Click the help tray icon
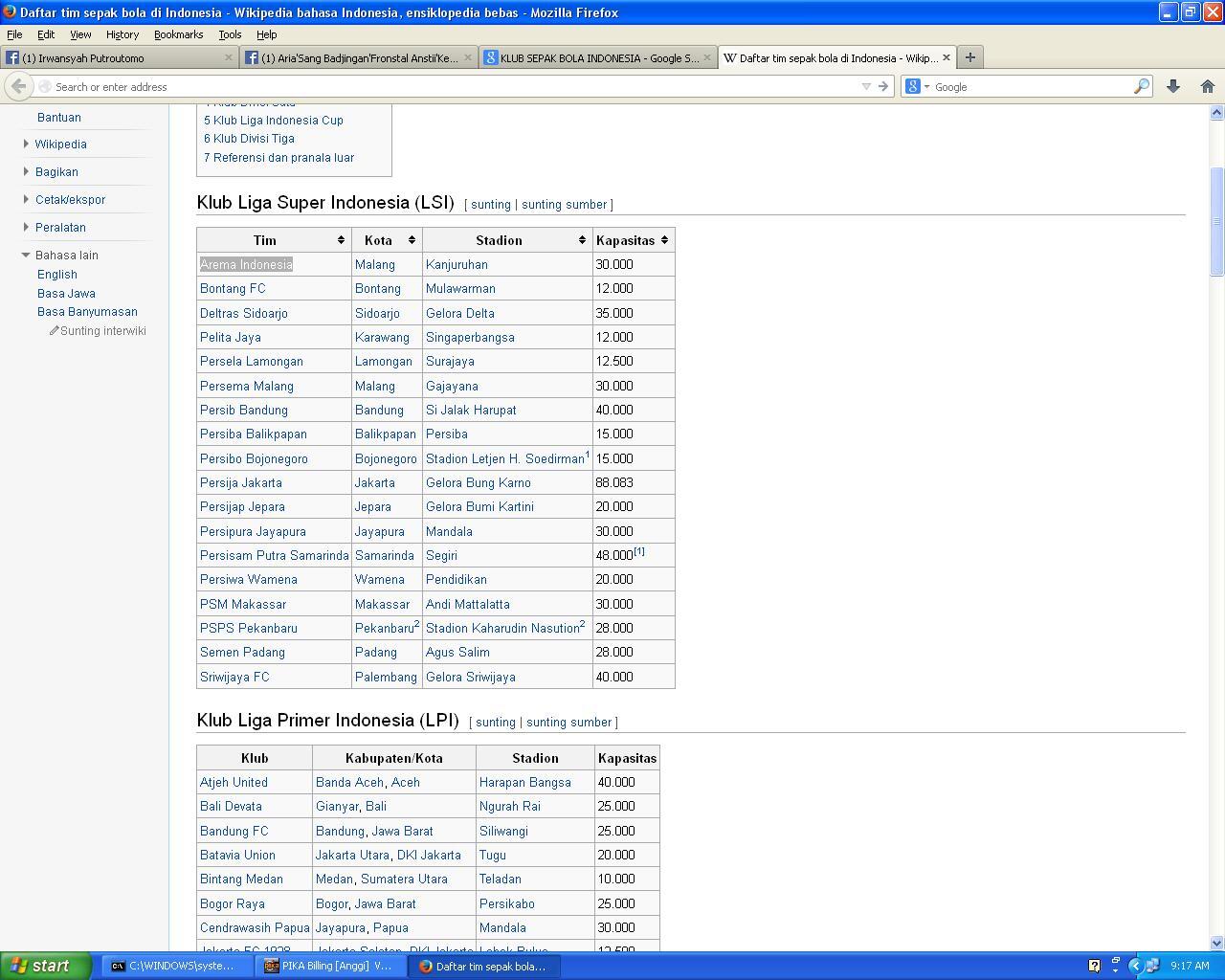1225x980 pixels. 1095,966
